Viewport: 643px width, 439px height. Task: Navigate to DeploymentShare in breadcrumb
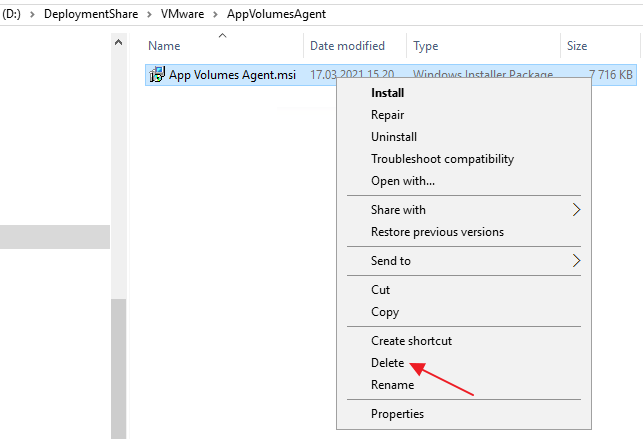coord(98,15)
